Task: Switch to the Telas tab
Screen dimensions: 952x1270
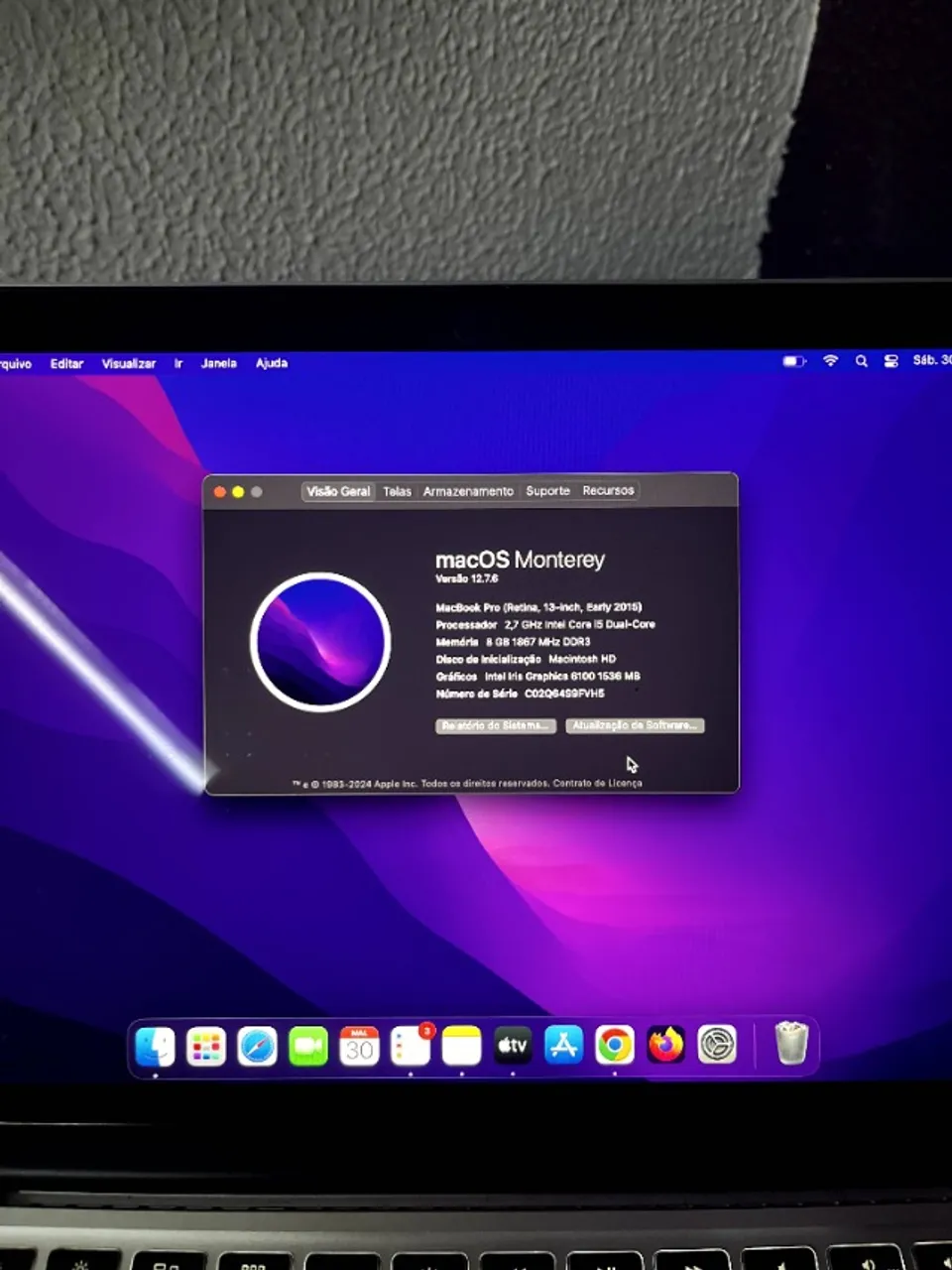Action: click(397, 491)
